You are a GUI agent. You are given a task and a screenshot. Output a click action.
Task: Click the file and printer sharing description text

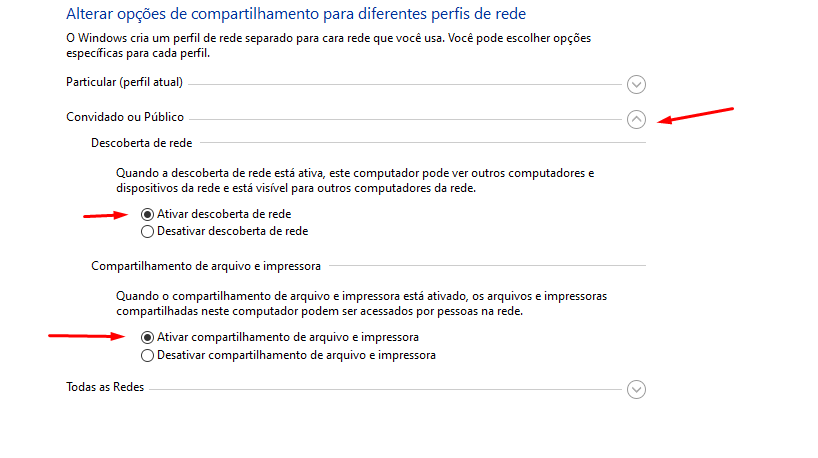click(361, 304)
